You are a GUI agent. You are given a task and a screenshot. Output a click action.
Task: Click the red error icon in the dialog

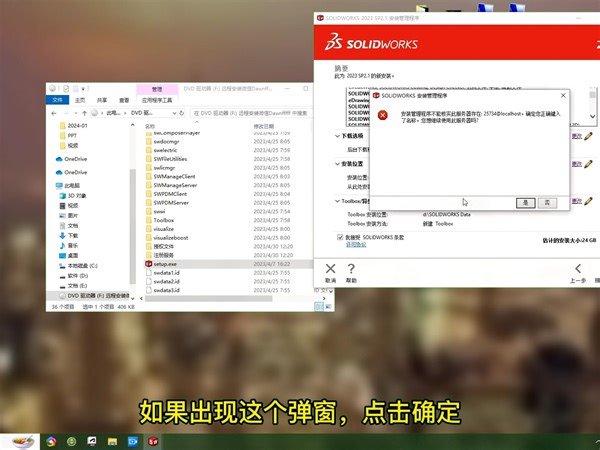click(x=382, y=115)
